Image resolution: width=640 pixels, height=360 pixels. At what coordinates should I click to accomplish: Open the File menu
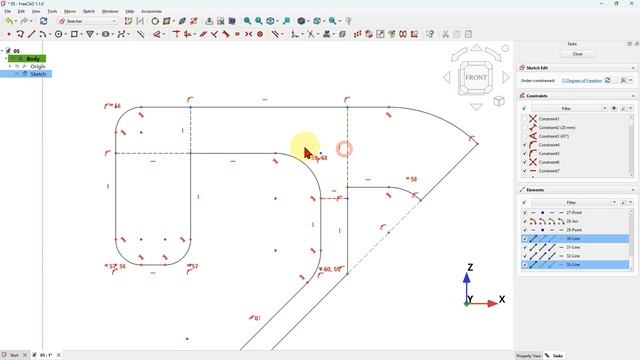click(8, 11)
